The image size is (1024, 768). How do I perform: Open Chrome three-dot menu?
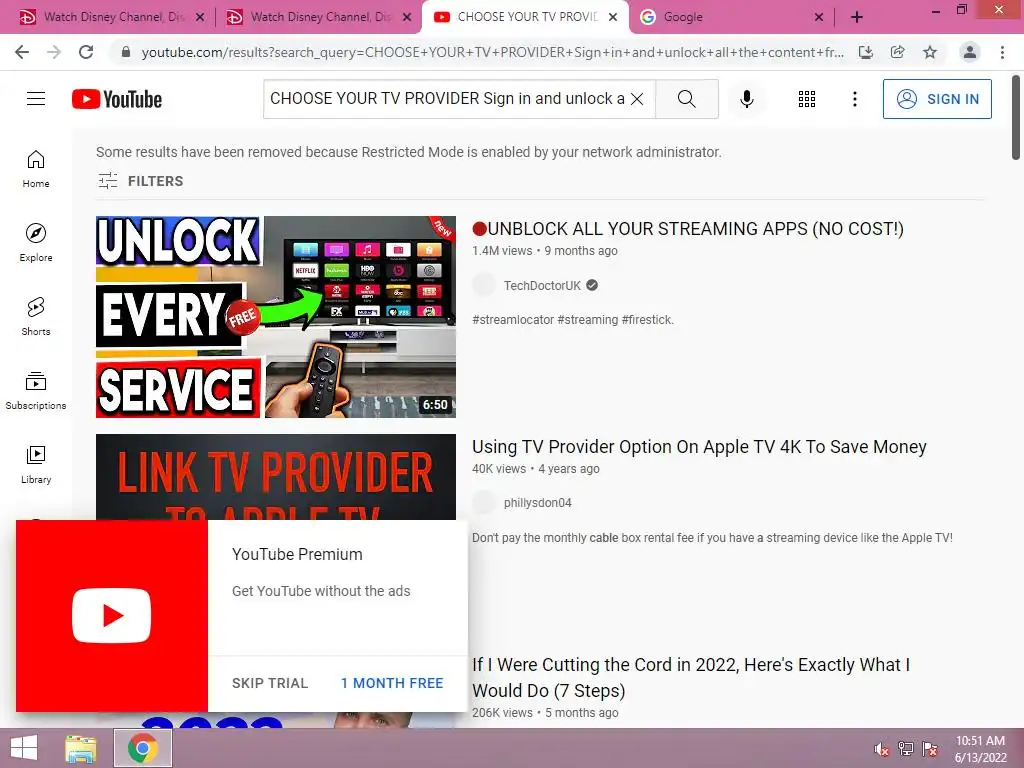[x=1002, y=52]
